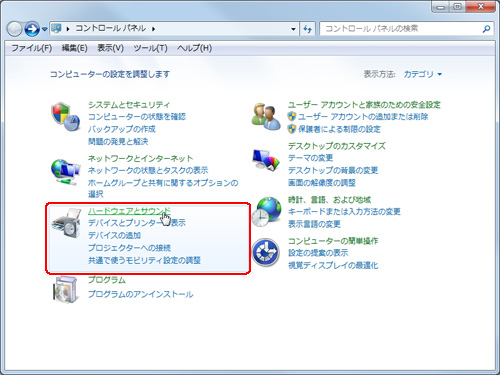Open 時計、言語、および地域 category link
Viewport: 500px width, 375px height.
click(x=329, y=200)
